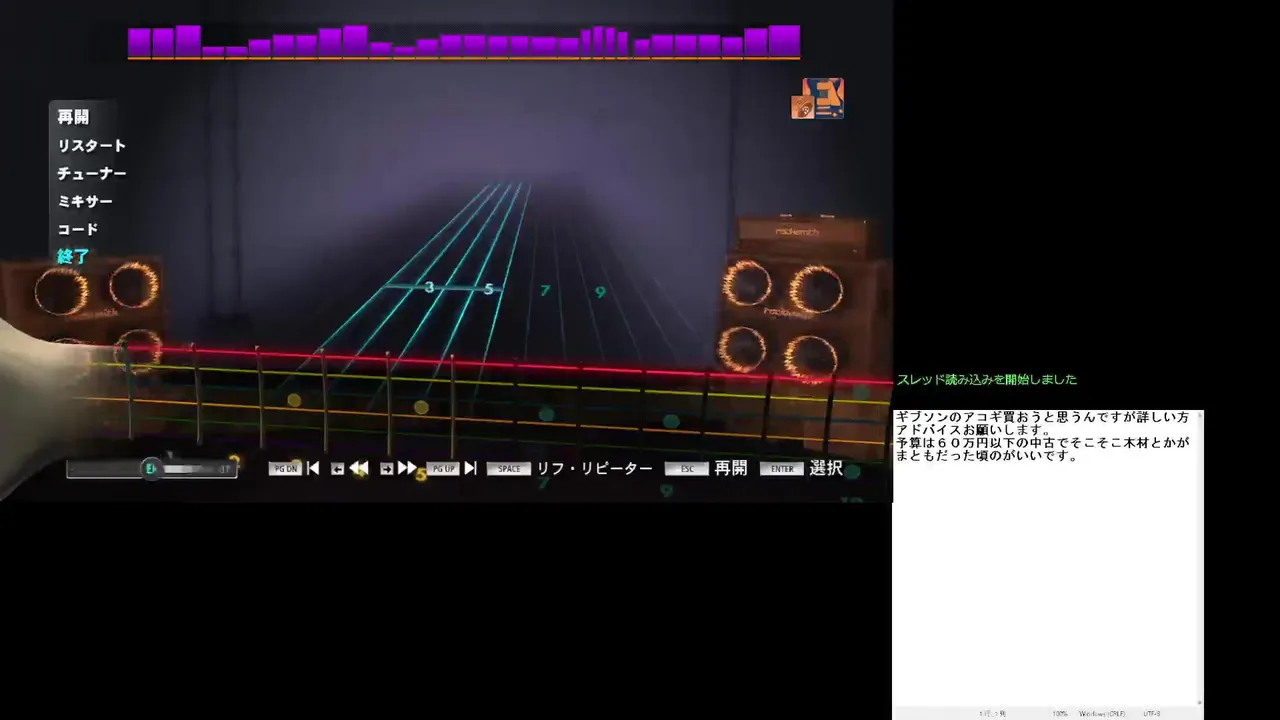Click empty text area of the notepad
The image size is (1280, 720).
[1043, 585]
